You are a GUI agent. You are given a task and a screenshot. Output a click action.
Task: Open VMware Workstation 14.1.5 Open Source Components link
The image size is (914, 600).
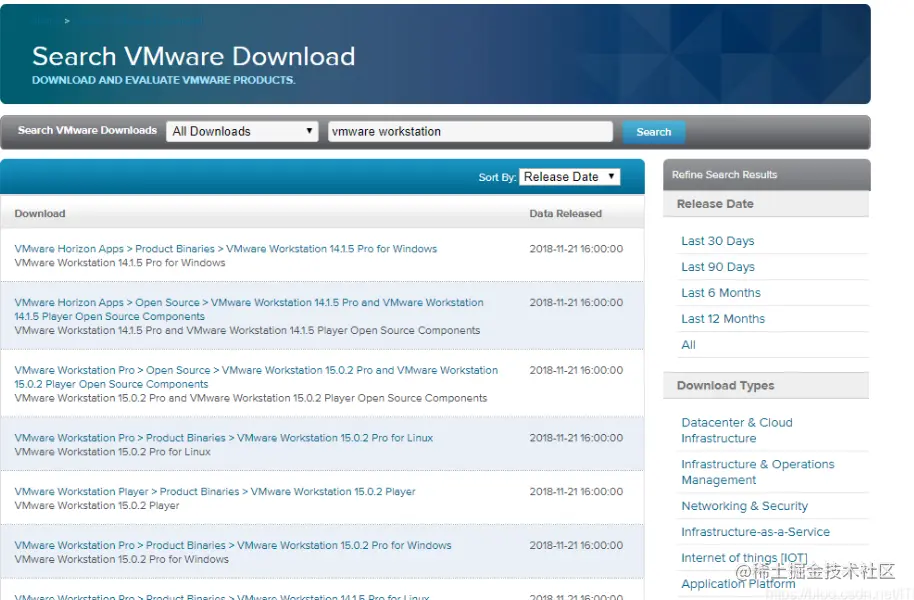(x=249, y=310)
